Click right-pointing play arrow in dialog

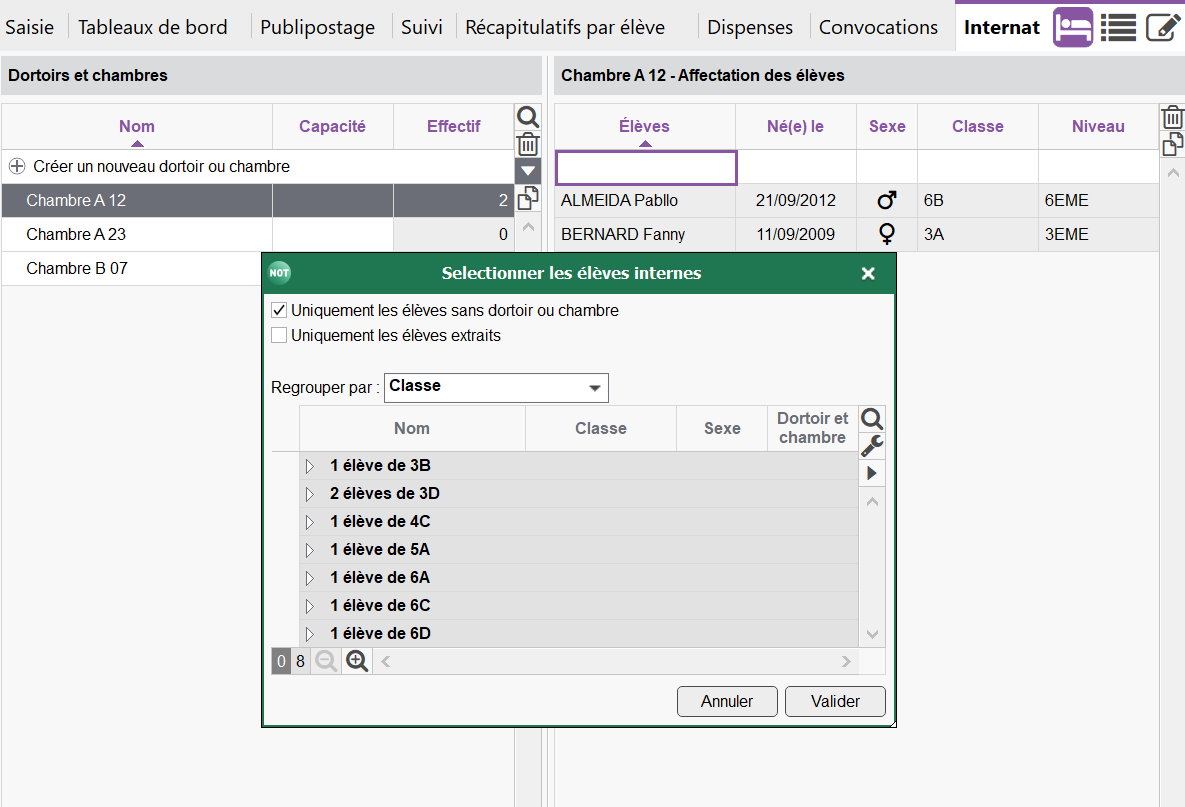(x=871, y=473)
